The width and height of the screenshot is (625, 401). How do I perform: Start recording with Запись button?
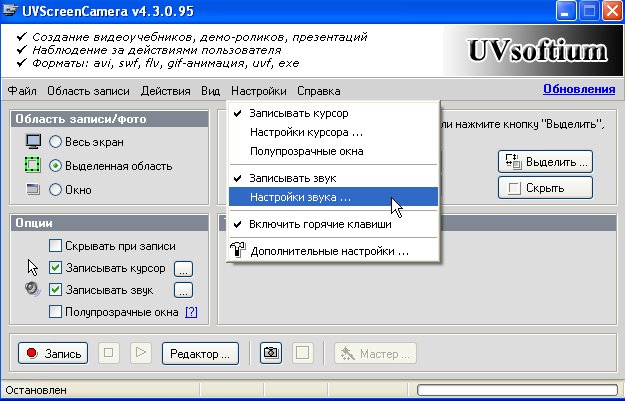point(53,353)
